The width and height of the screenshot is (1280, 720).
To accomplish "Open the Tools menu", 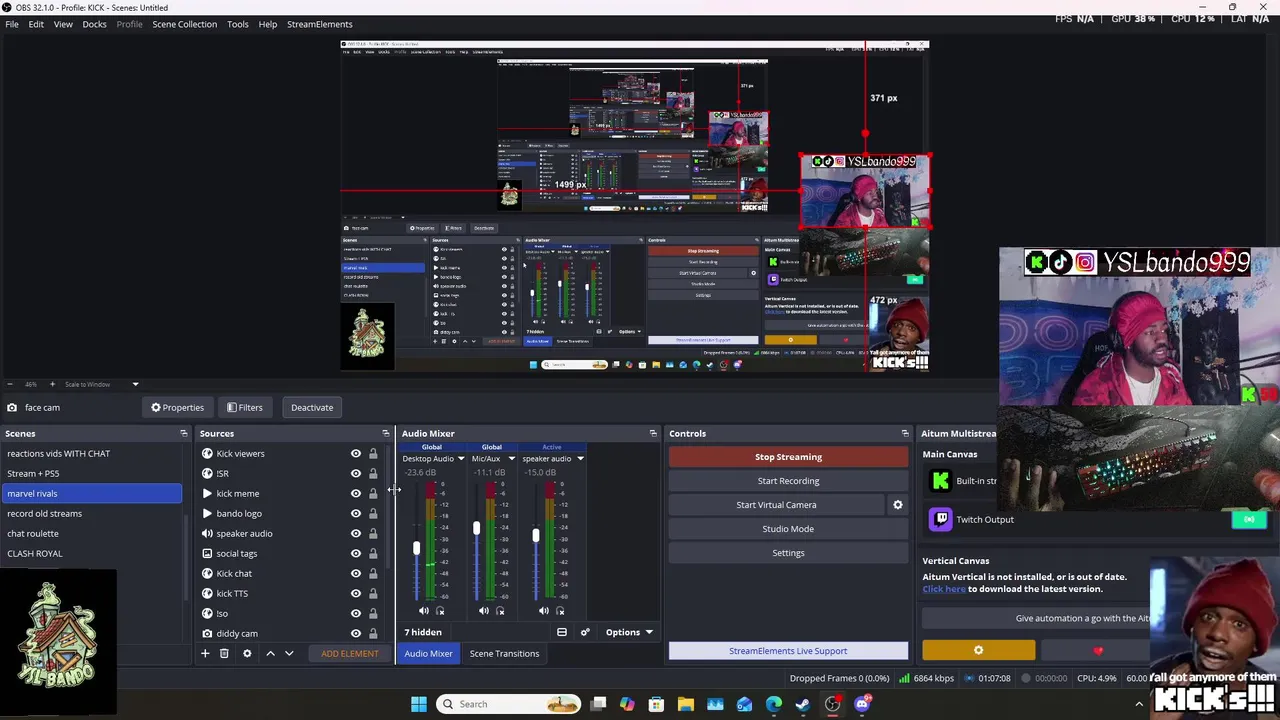I will click(237, 24).
